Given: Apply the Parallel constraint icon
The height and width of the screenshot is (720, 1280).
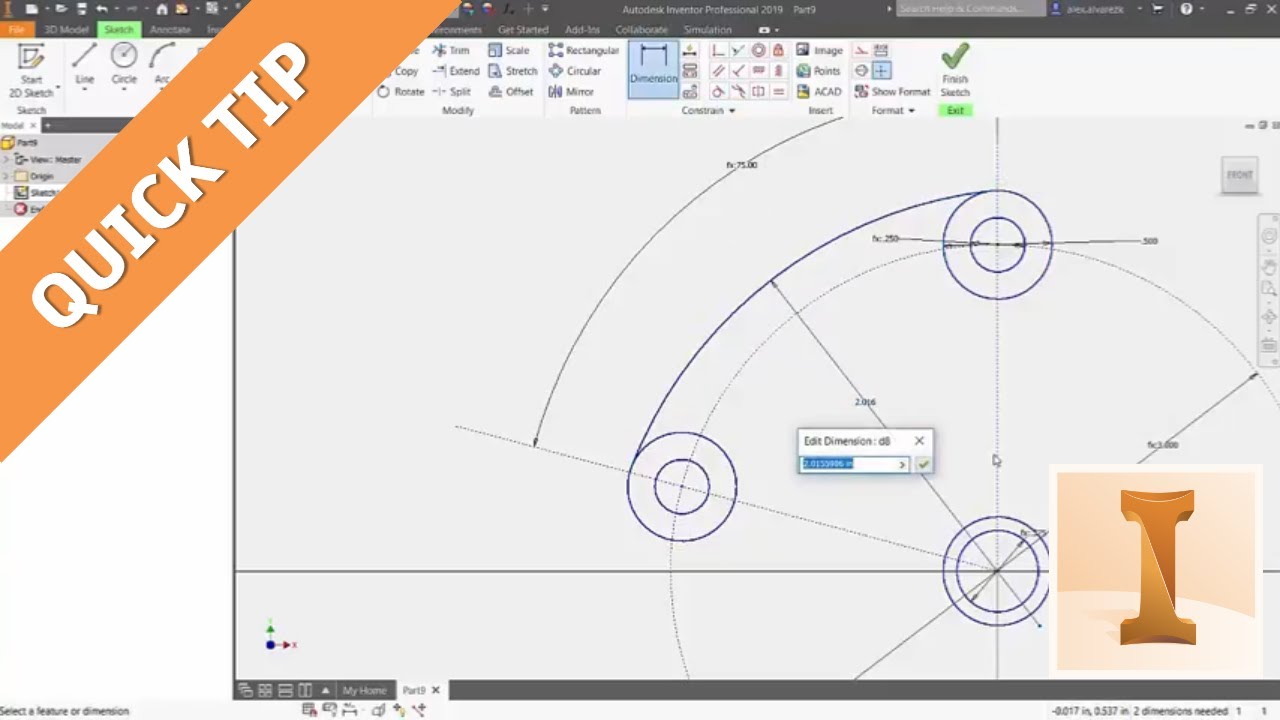Looking at the screenshot, I should [x=718, y=71].
